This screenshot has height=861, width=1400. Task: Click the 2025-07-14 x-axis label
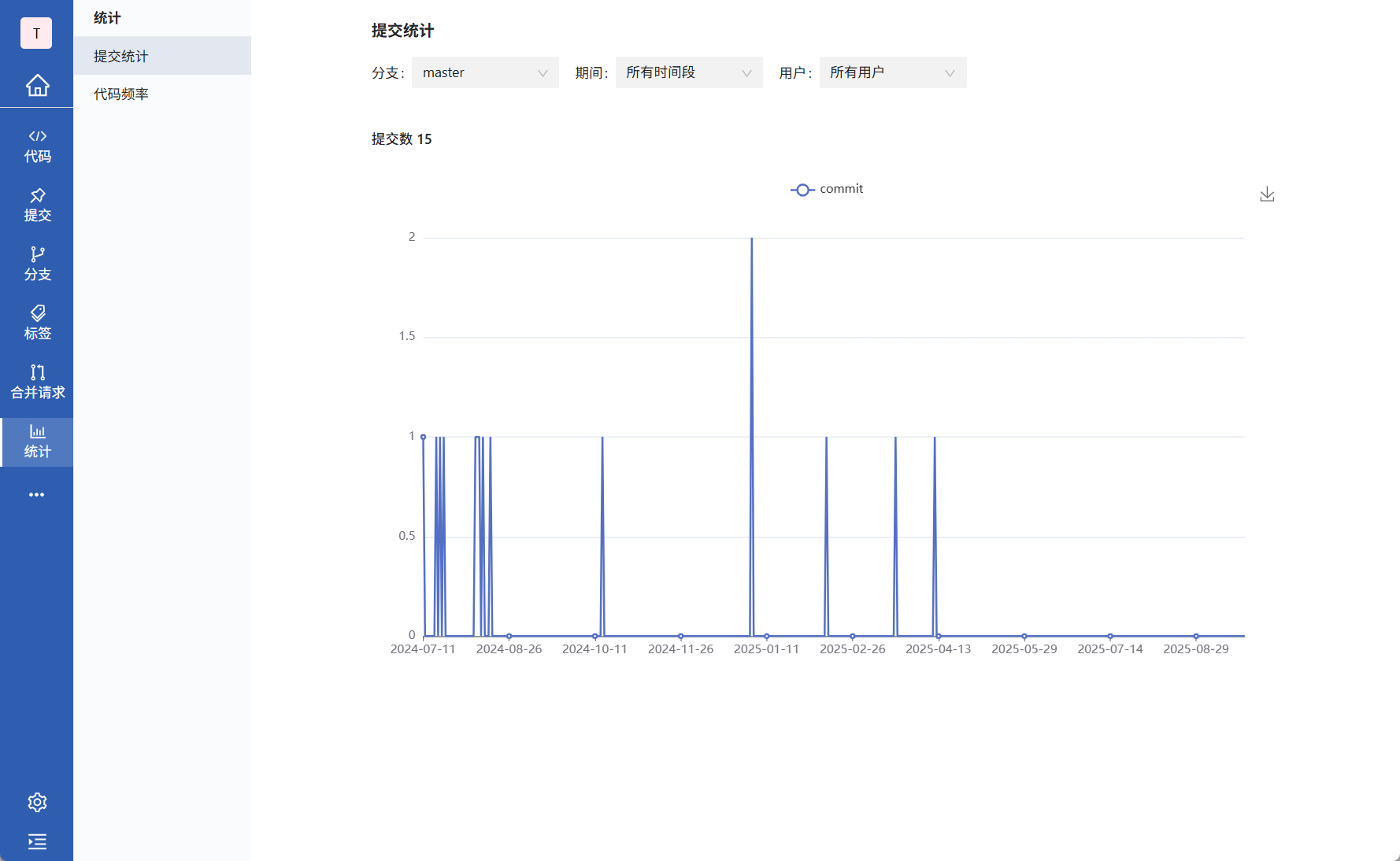[1109, 649]
